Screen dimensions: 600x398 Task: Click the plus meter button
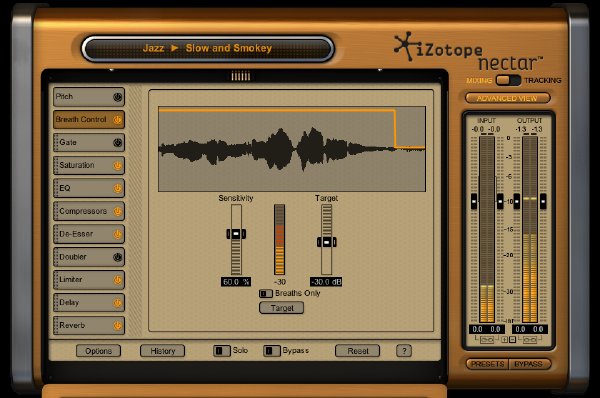click(x=505, y=339)
